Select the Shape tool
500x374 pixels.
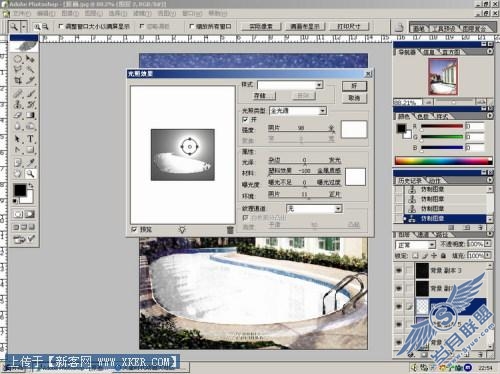[30, 150]
